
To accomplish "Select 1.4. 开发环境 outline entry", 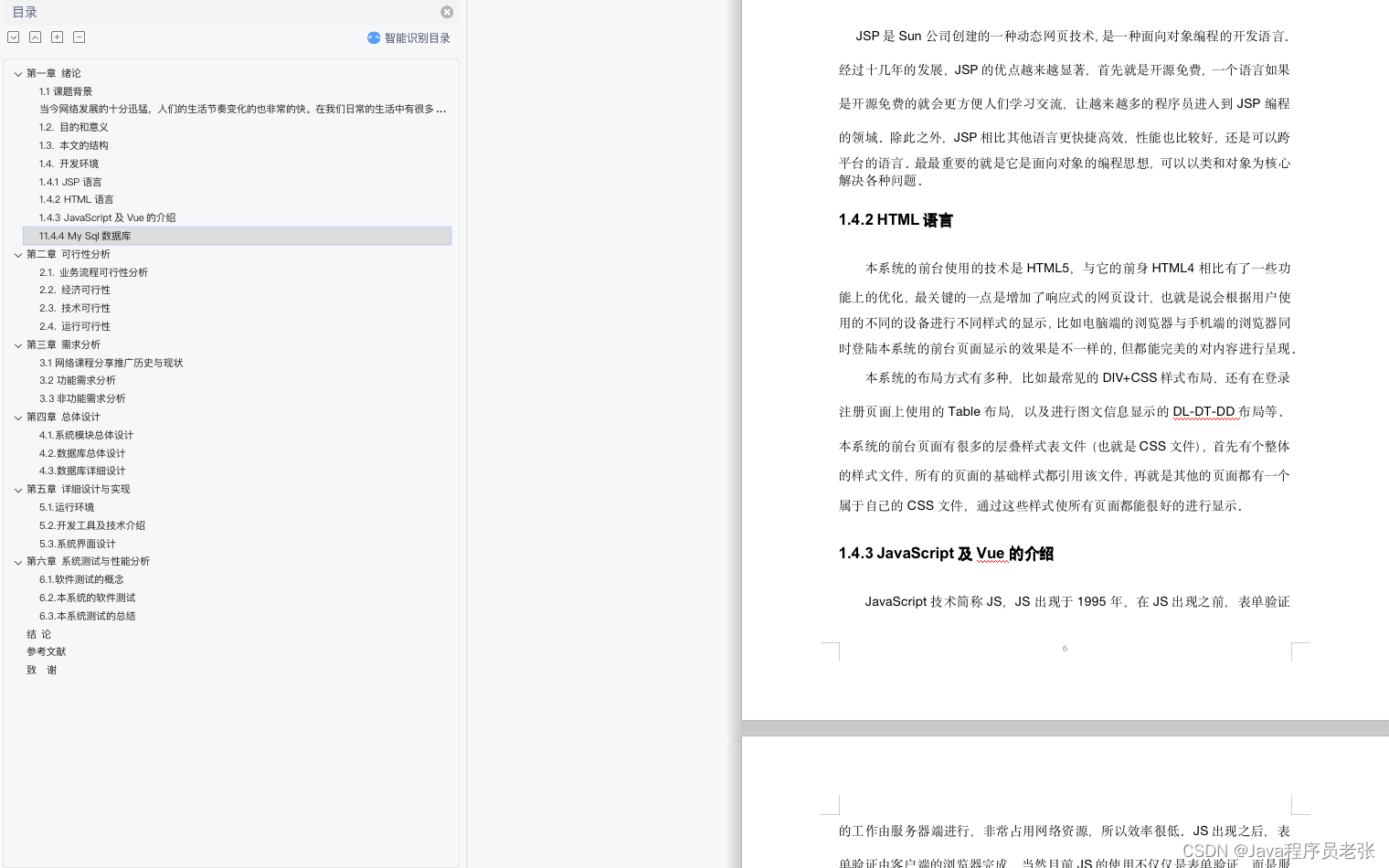I will [x=69, y=164].
